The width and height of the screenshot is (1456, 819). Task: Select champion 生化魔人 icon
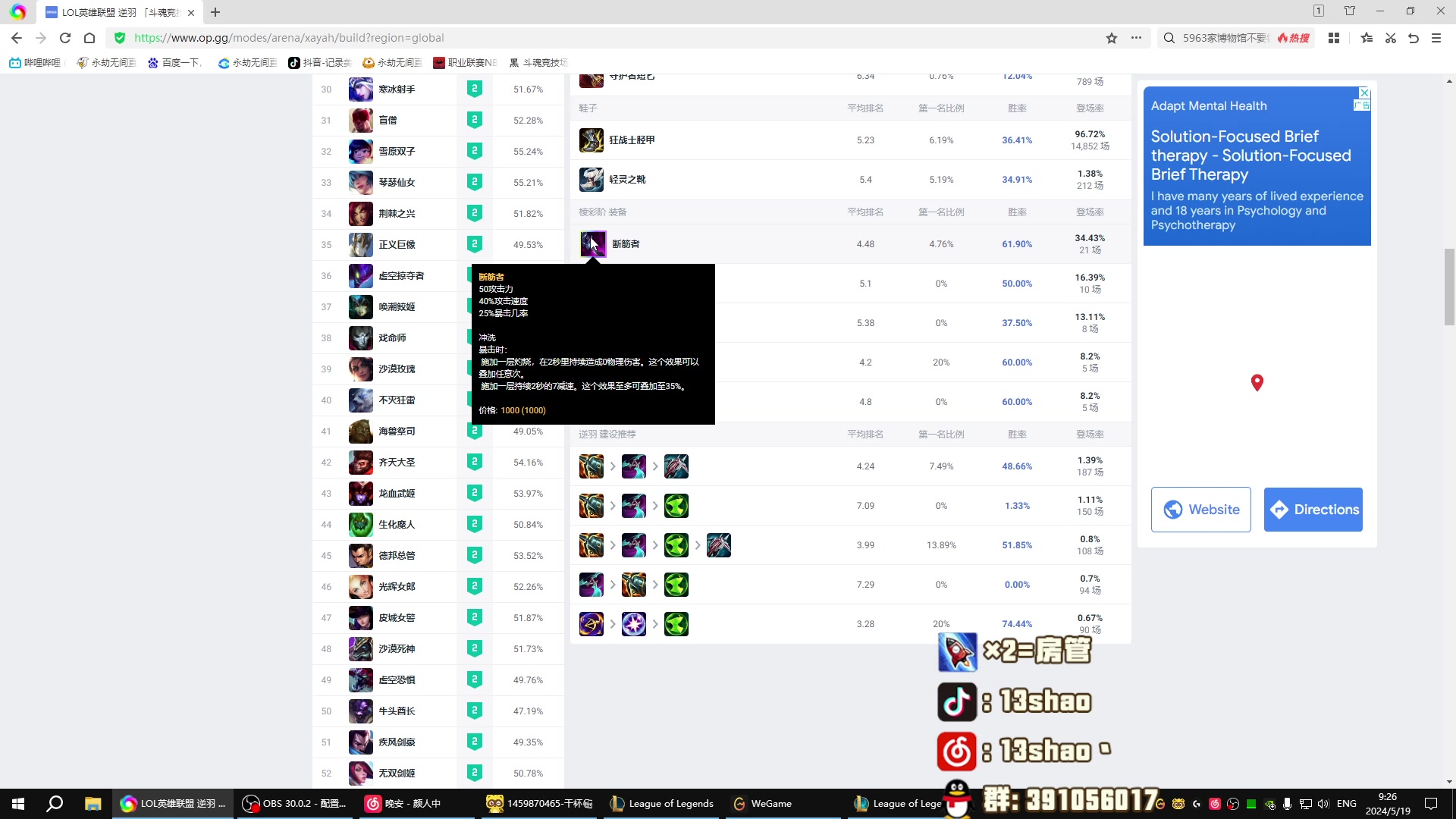tap(361, 525)
